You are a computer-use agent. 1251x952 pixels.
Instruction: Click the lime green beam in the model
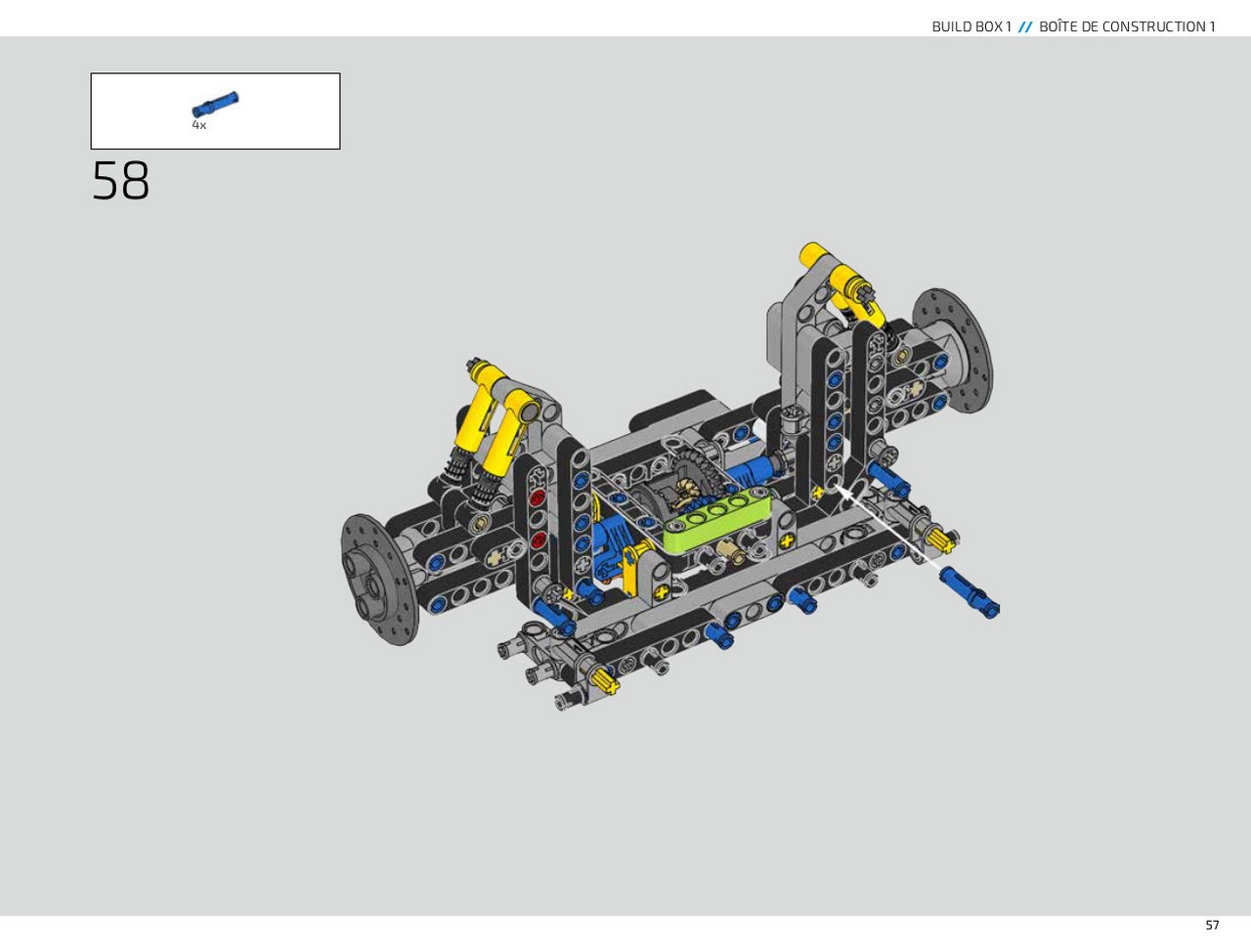click(716, 522)
